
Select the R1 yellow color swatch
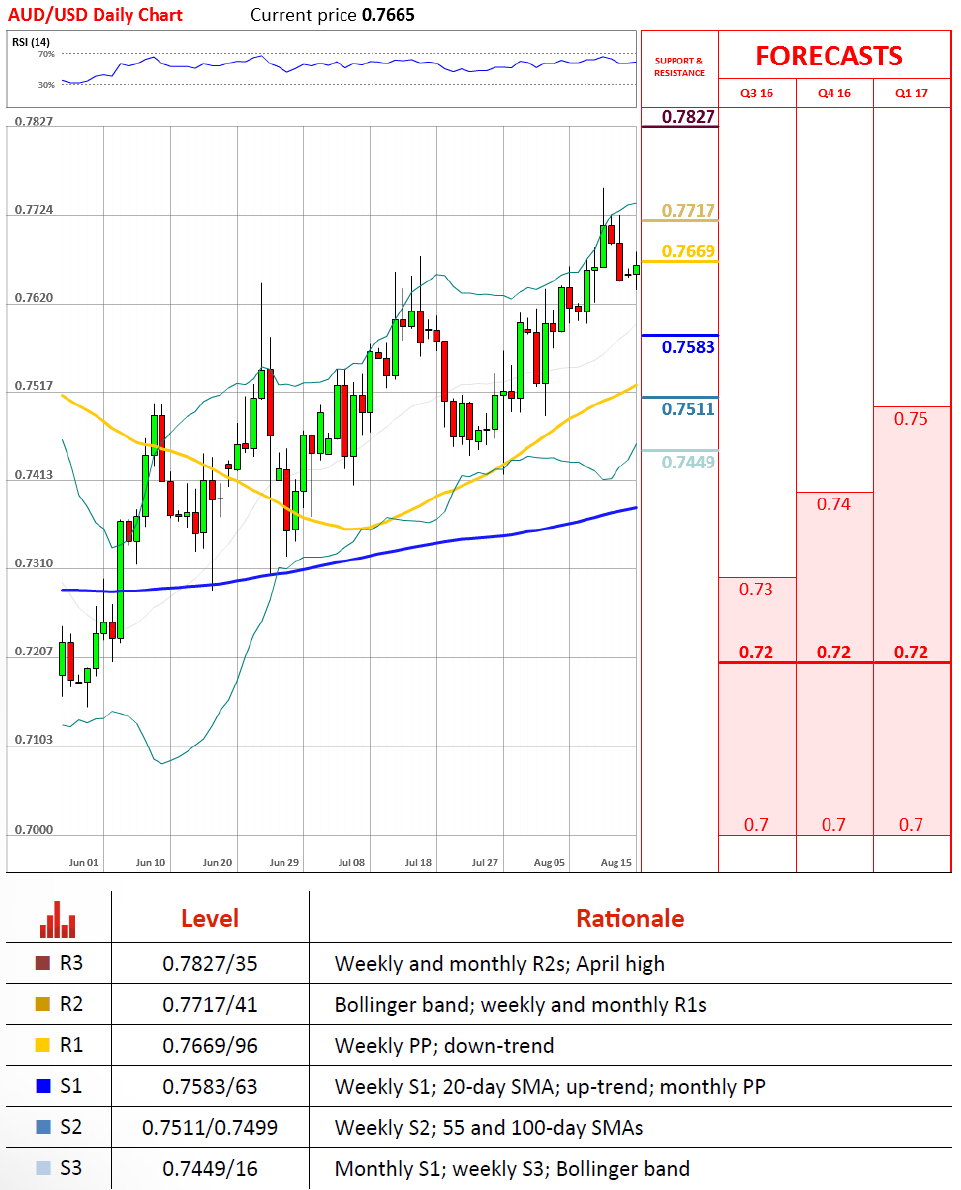pos(42,1045)
